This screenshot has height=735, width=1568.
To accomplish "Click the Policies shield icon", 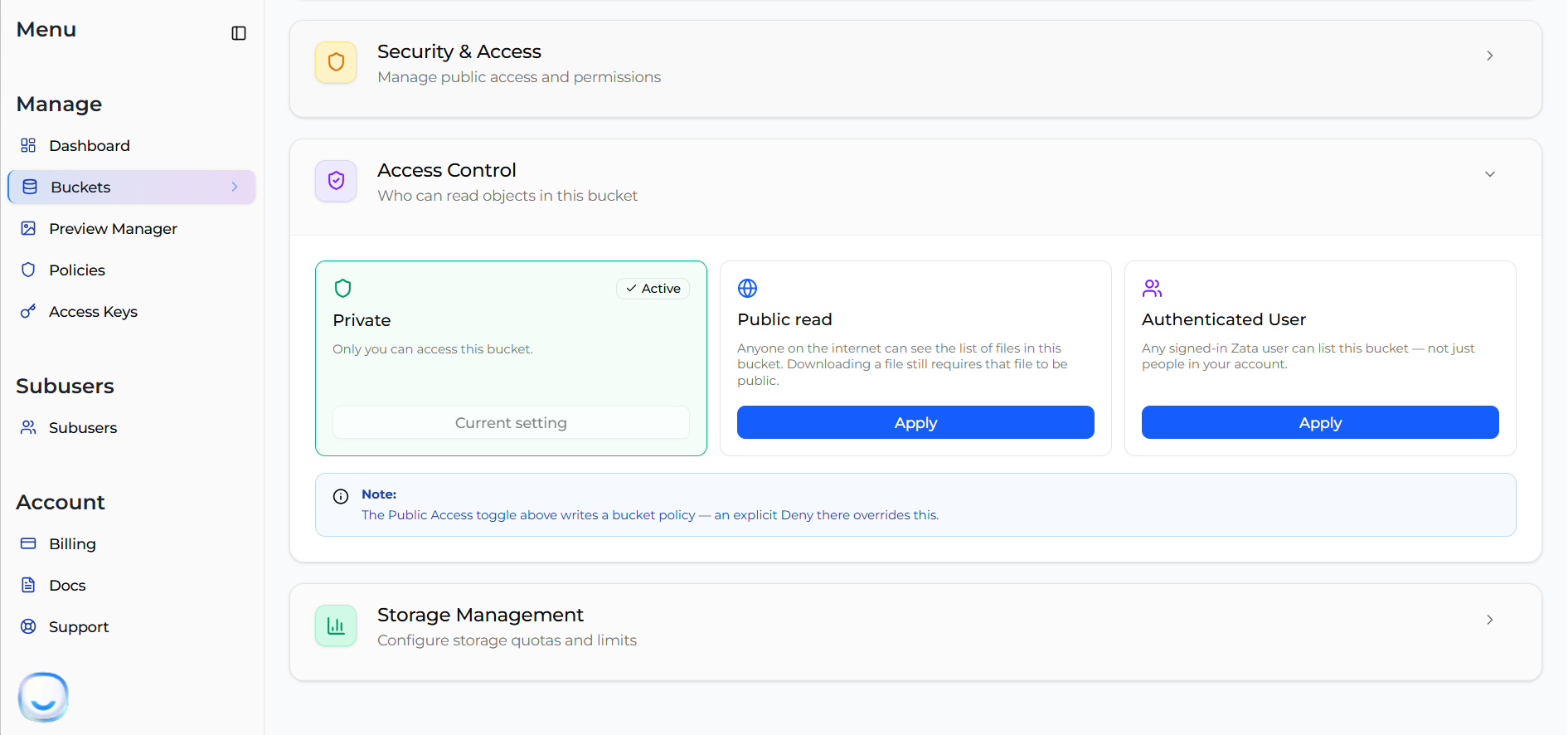I will [x=28, y=270].
